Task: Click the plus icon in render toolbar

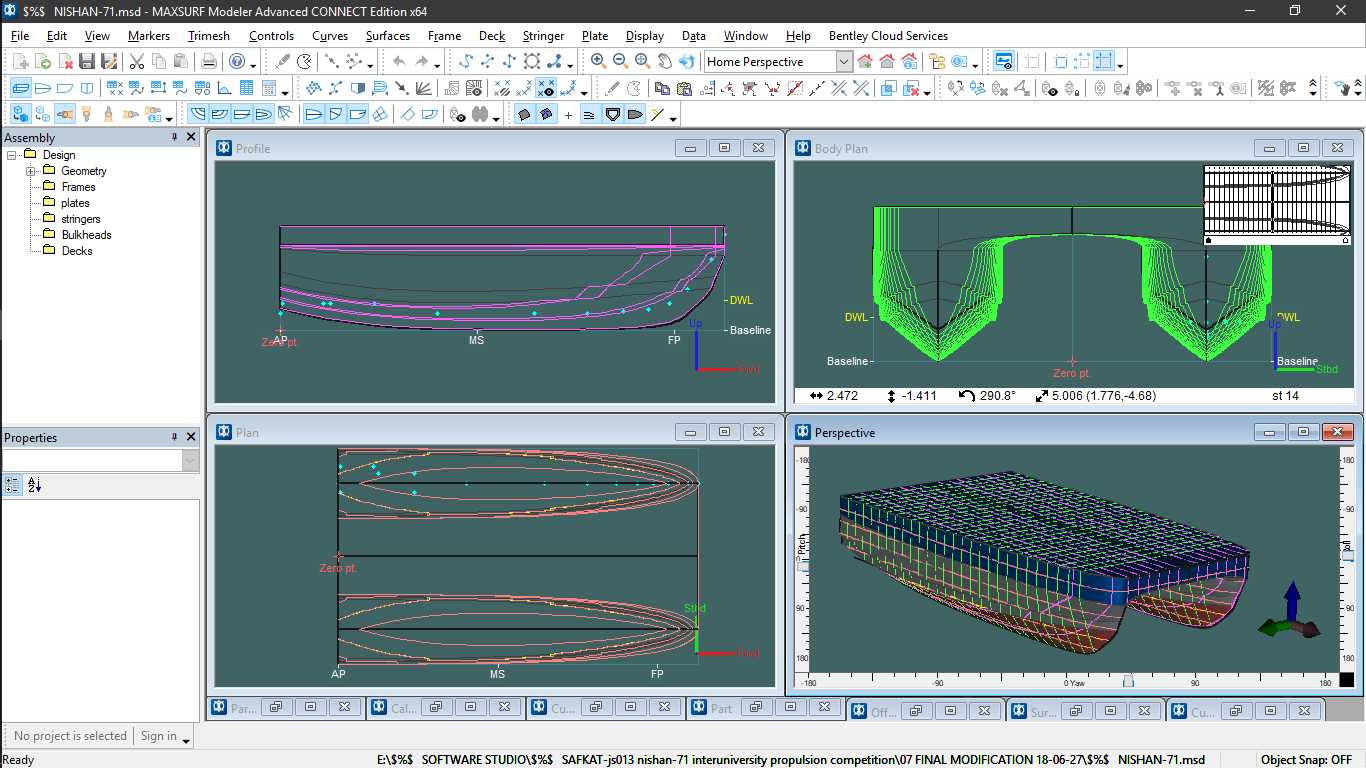Action: [568, 116]
